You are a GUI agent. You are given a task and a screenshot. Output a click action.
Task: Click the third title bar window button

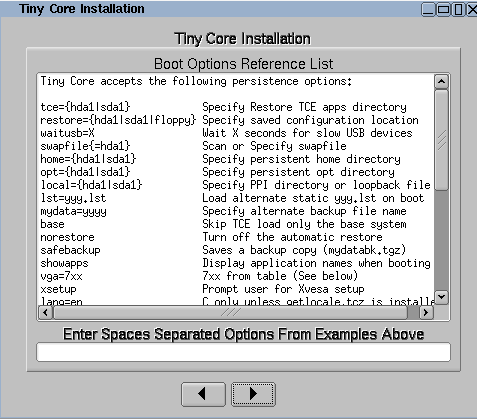[458, 9]
